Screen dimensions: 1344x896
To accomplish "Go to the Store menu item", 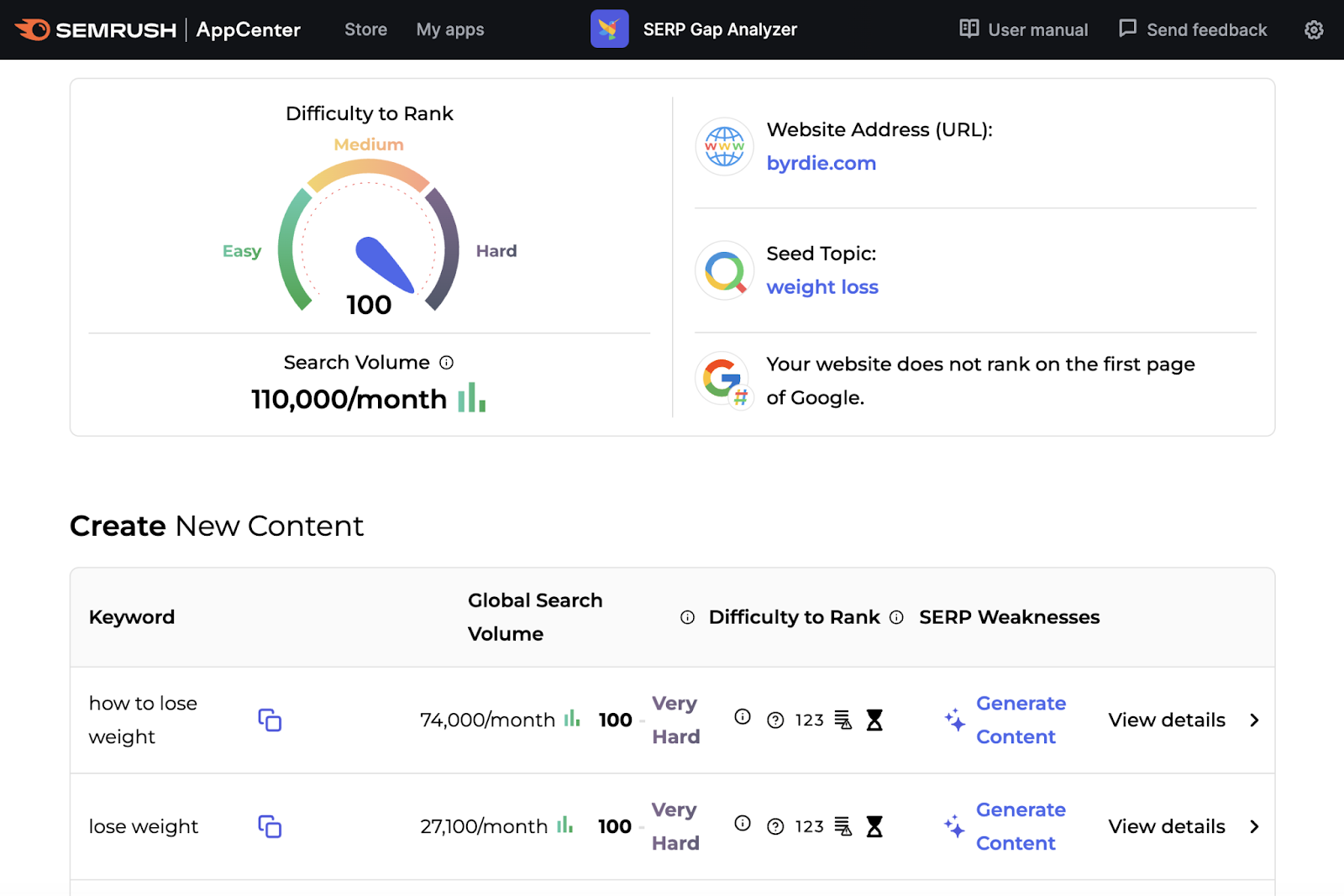I will coord(365,29).
